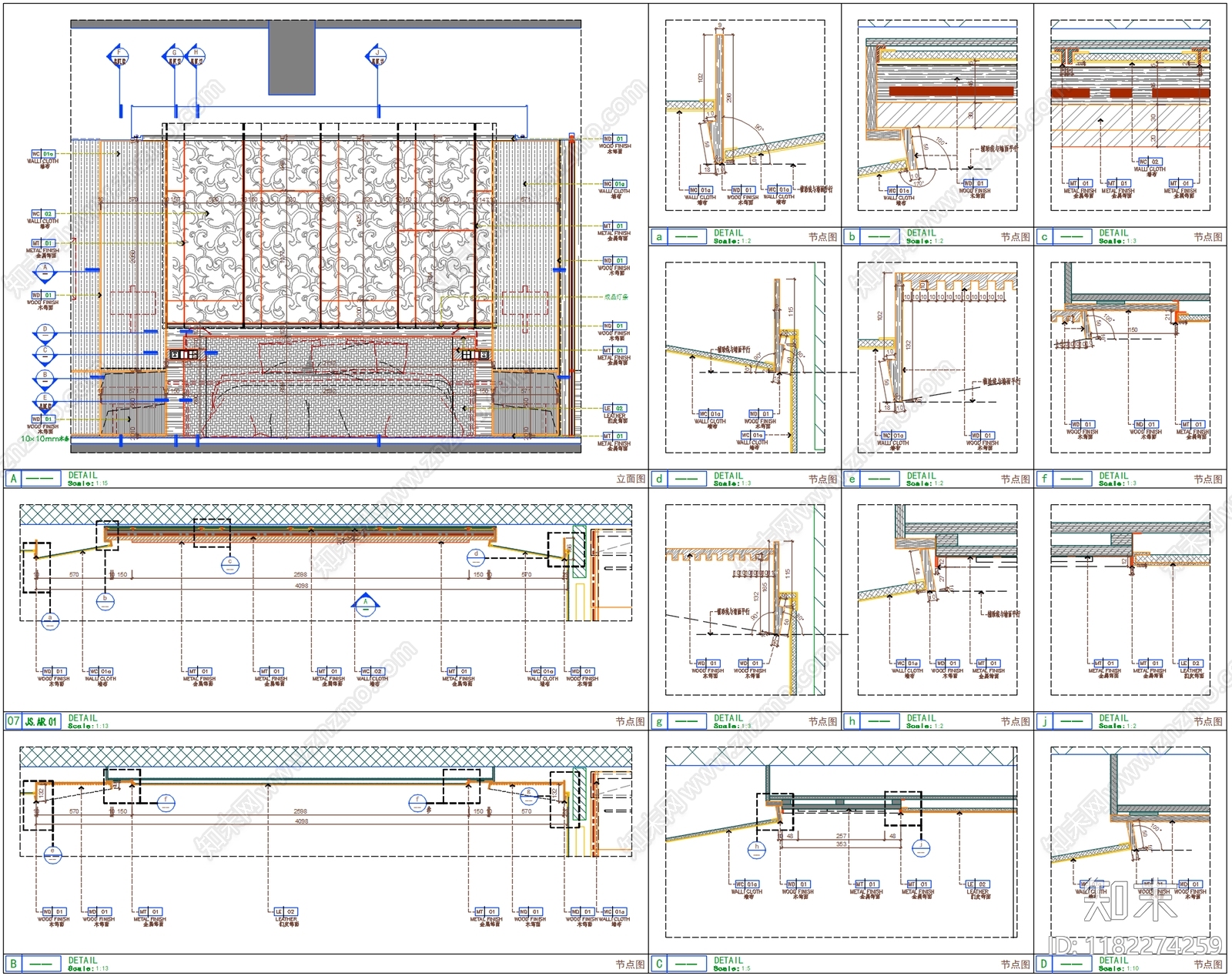The height and width of the screenshot is (976, 1232).
Task: Click letter g in node detail title block
Action: pyautogui.click(x=659, y=721)
